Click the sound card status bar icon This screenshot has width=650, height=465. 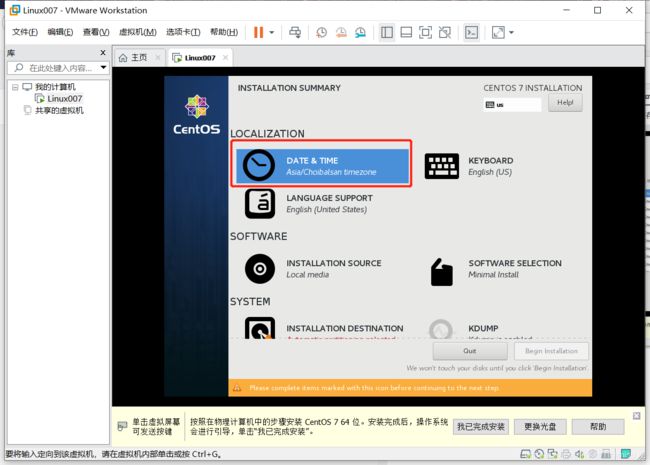tap(580, 454)
